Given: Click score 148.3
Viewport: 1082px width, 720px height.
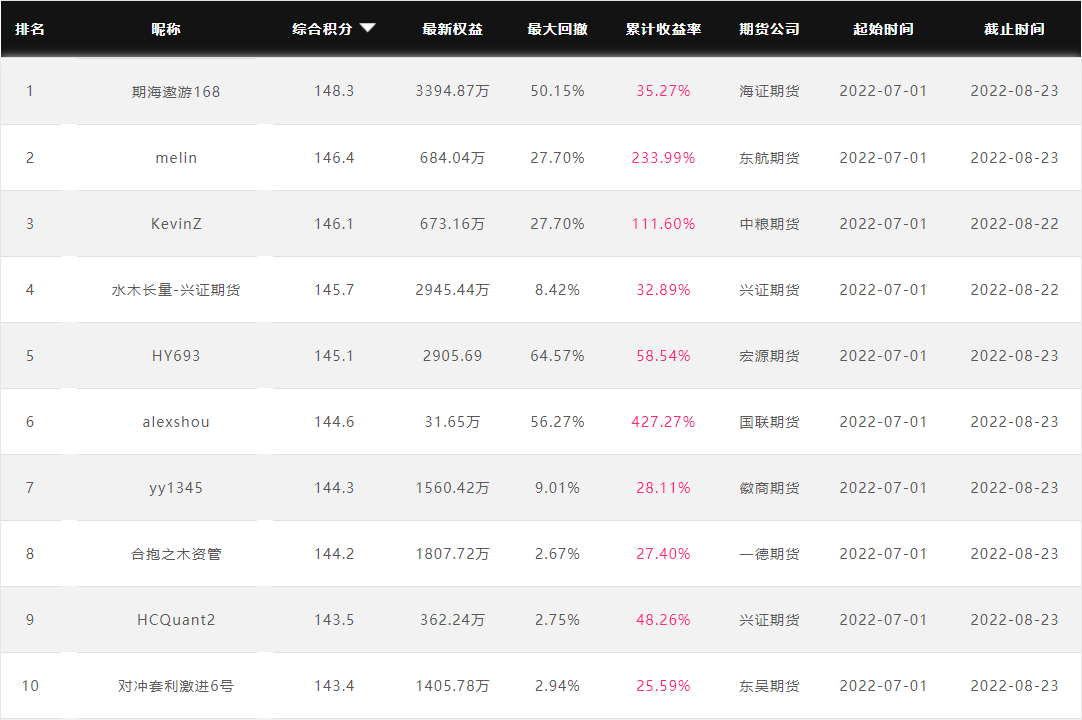Looking at the screenshot, I should point(334,91).
